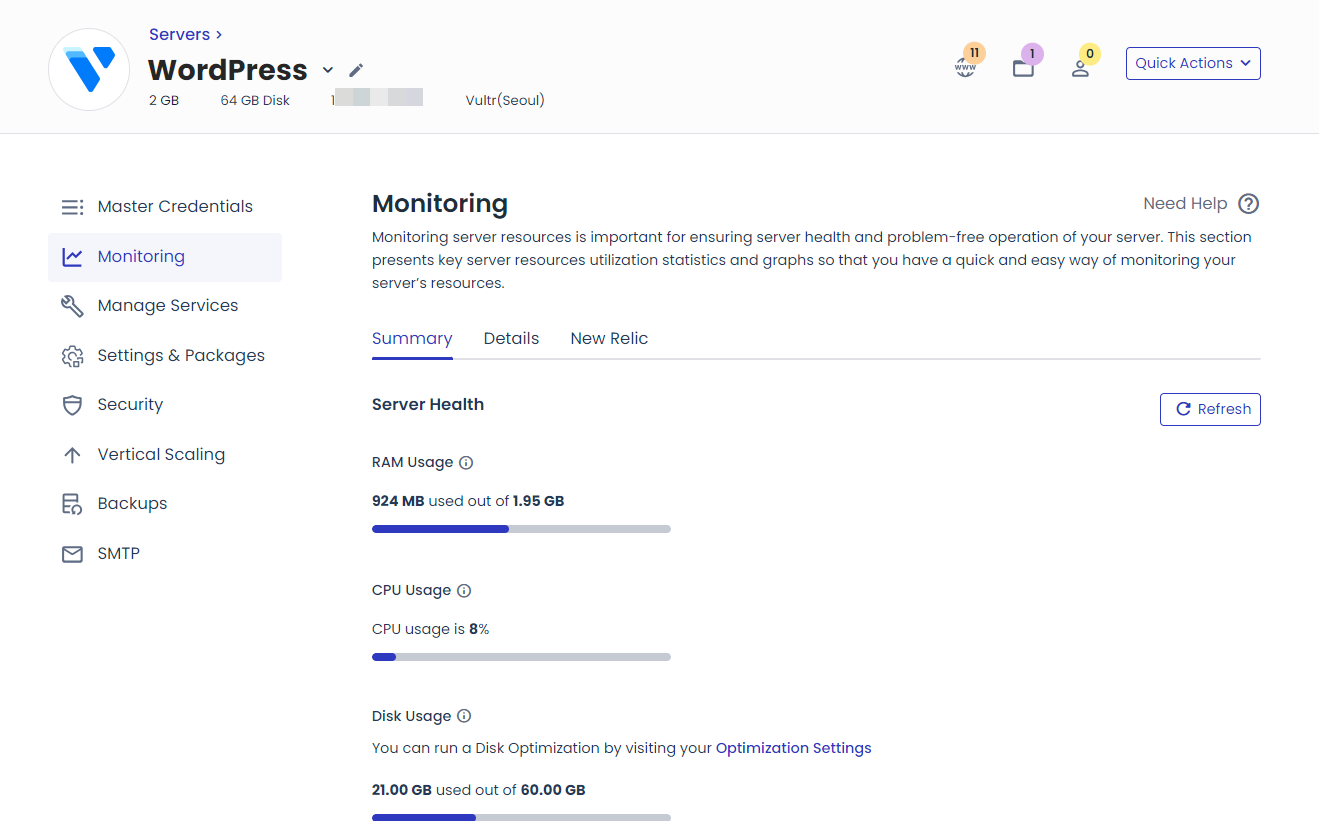Click the 64 GB Disk label
This screenshot has width=1319, height=821.
(255, 100)
